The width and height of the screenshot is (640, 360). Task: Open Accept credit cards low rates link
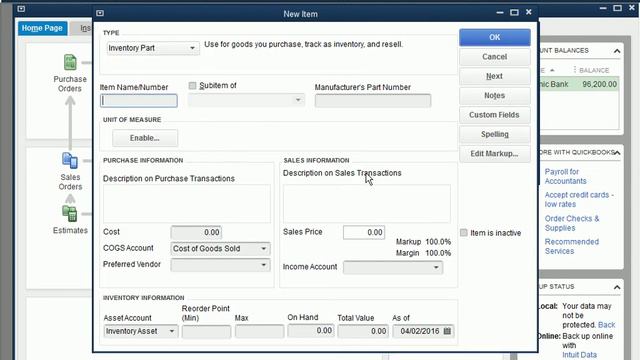click(x=579, y=200)
